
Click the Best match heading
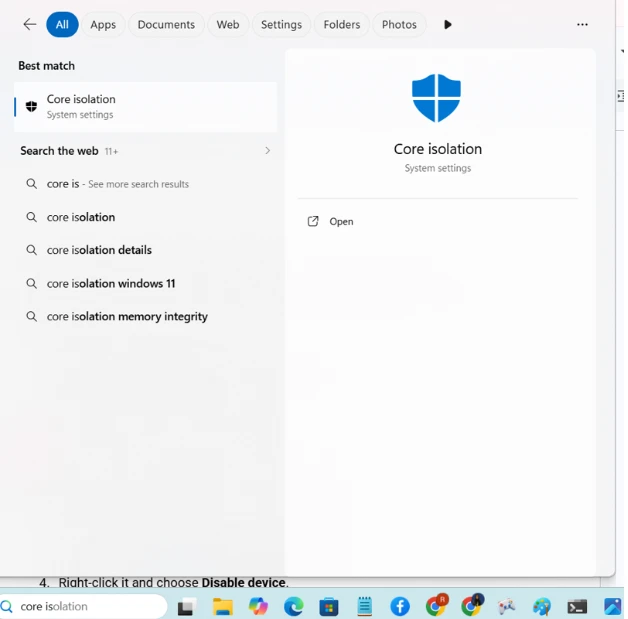coord(46,66)
